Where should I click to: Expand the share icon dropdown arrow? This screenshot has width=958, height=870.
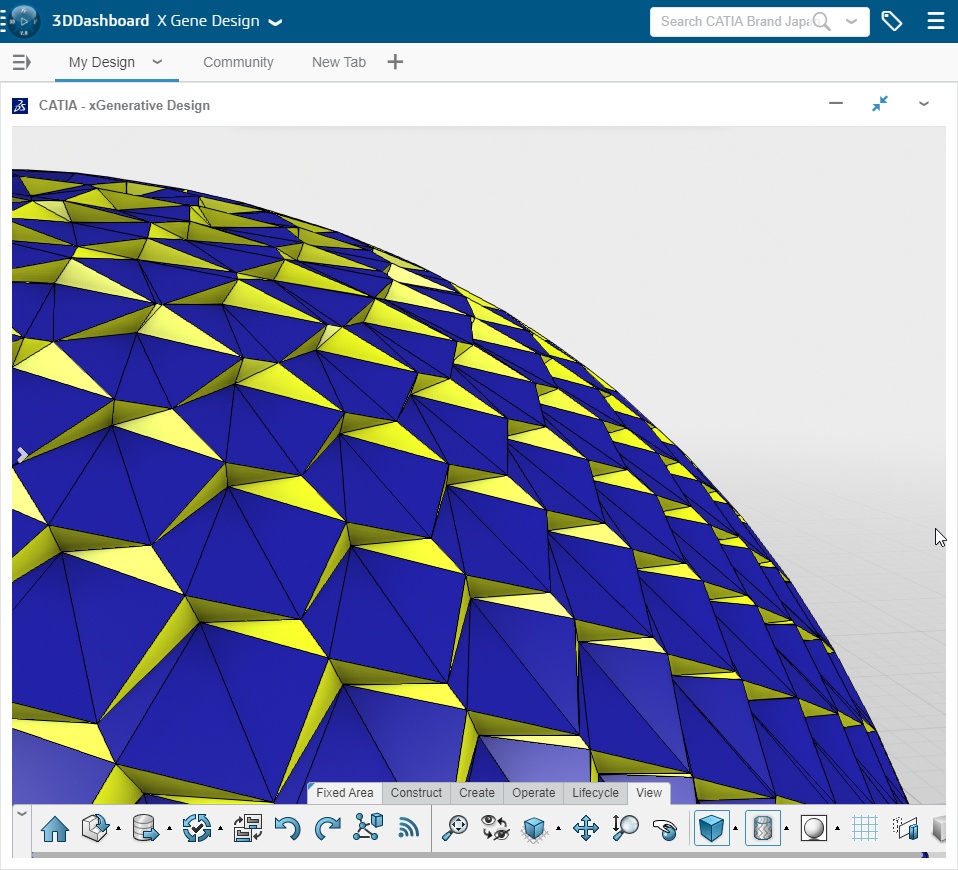click(119, 829)
